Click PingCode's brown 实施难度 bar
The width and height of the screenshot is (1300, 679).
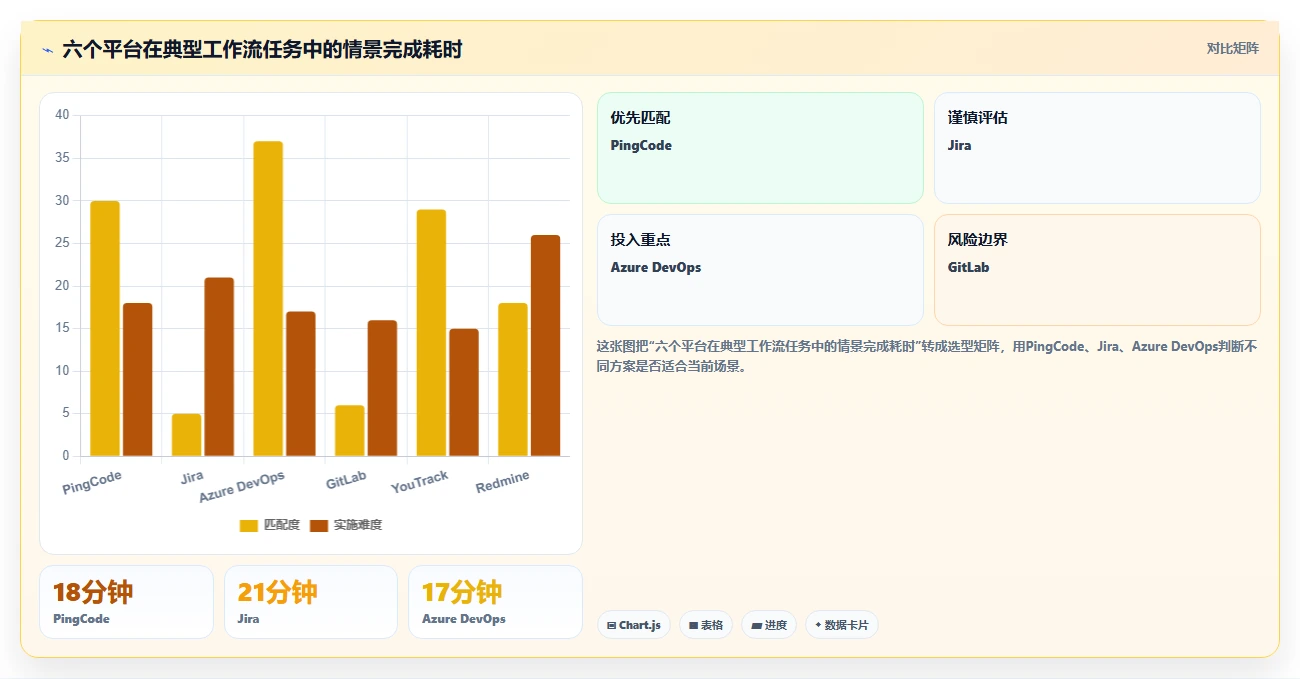pos(137,379)
